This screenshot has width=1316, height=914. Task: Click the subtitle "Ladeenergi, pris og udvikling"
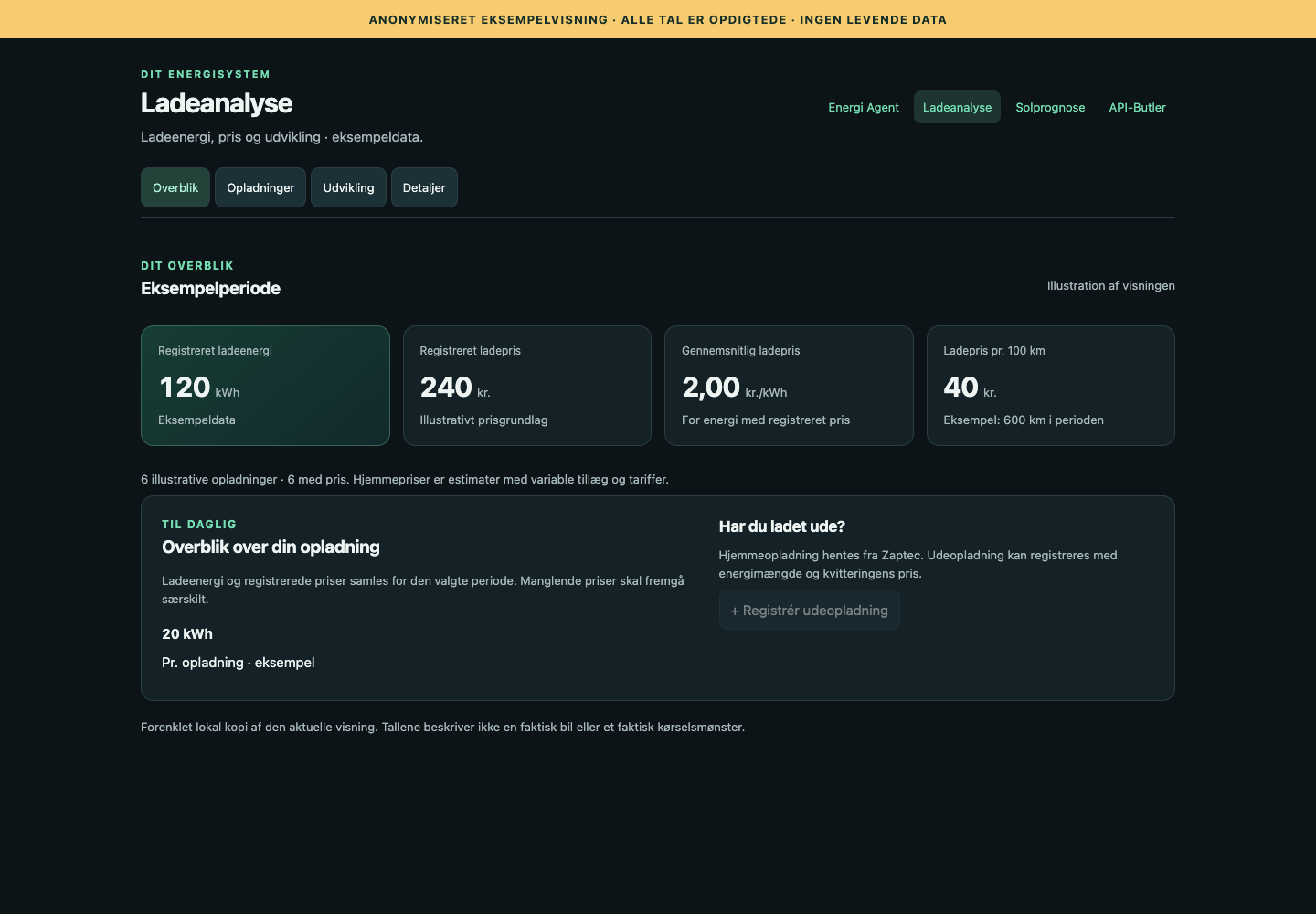coord(230,137)
